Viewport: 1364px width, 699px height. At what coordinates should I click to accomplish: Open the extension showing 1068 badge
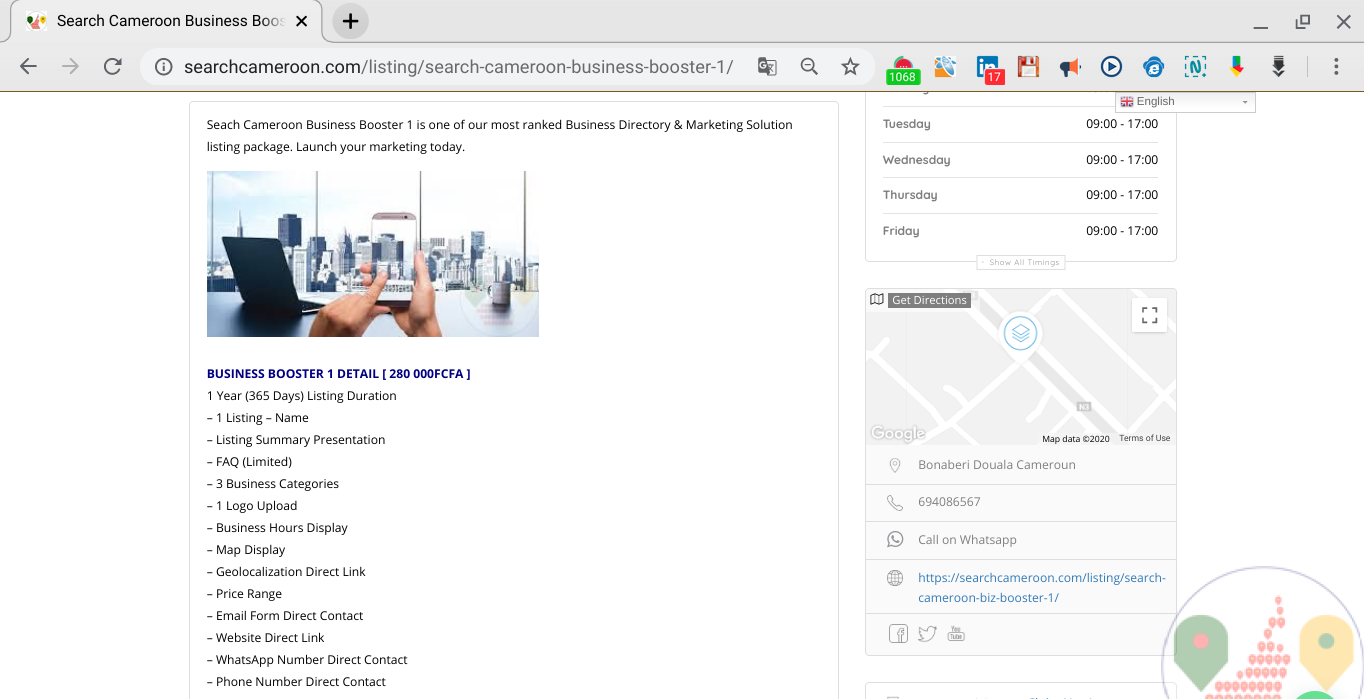pyautogui.click(x=903, y=69)
